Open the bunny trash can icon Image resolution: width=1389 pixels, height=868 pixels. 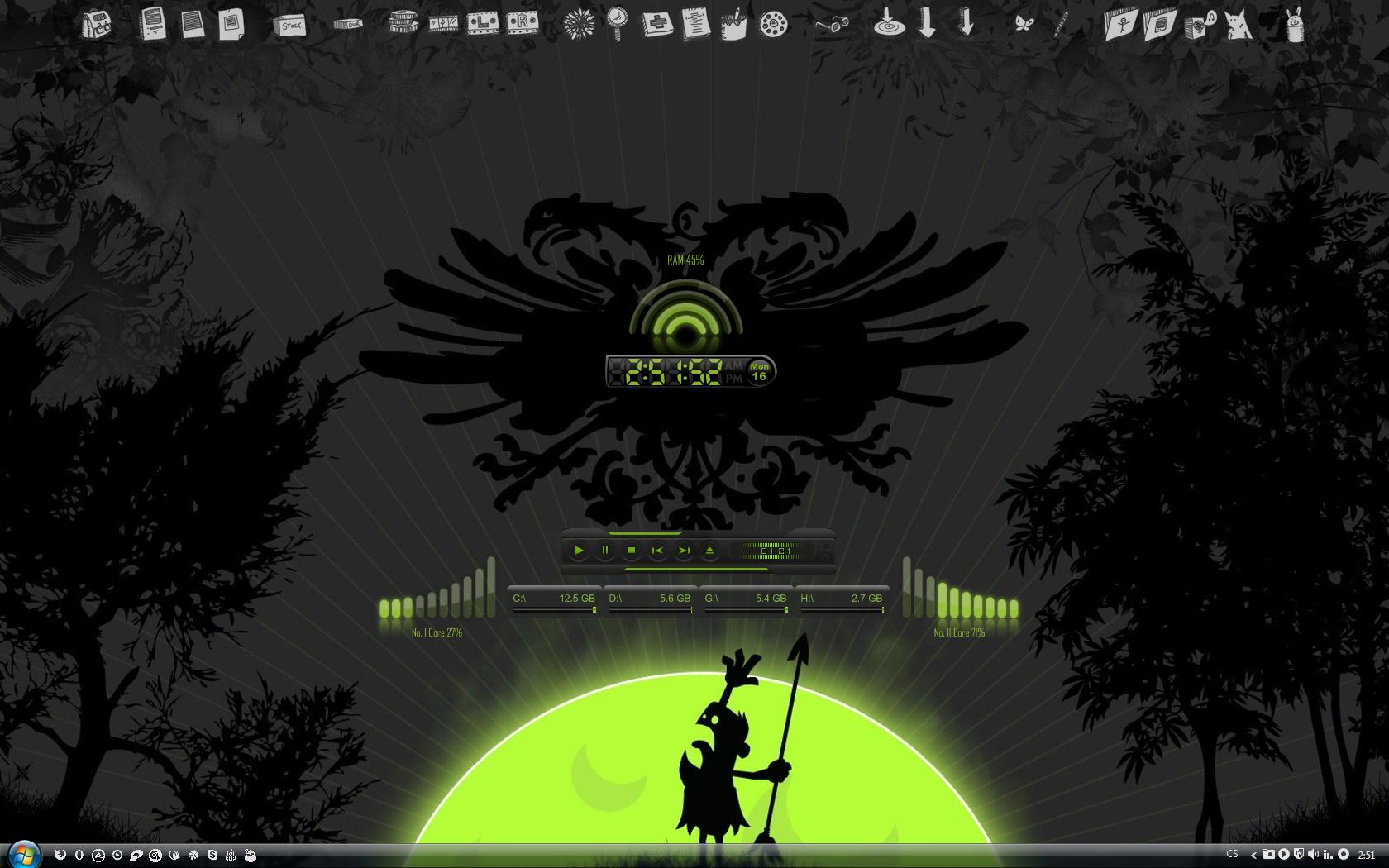[1296, 24]
